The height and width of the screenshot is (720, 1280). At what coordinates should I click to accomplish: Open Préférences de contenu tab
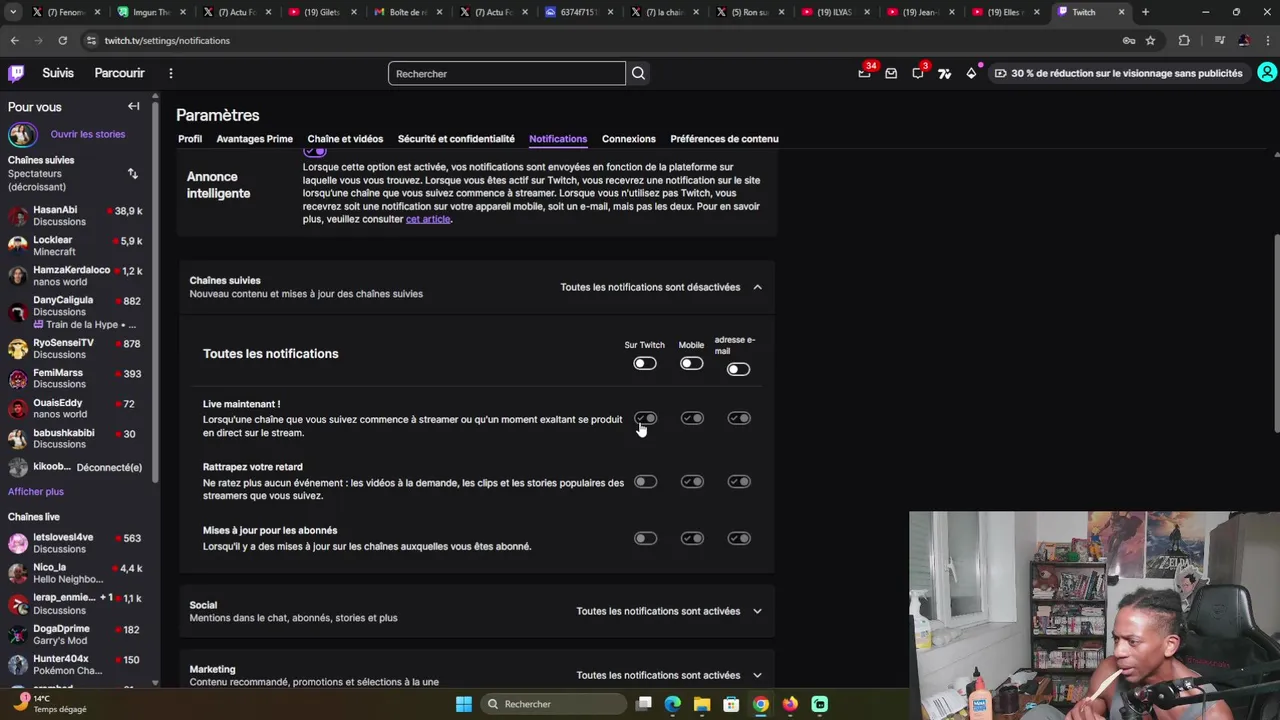724,139
